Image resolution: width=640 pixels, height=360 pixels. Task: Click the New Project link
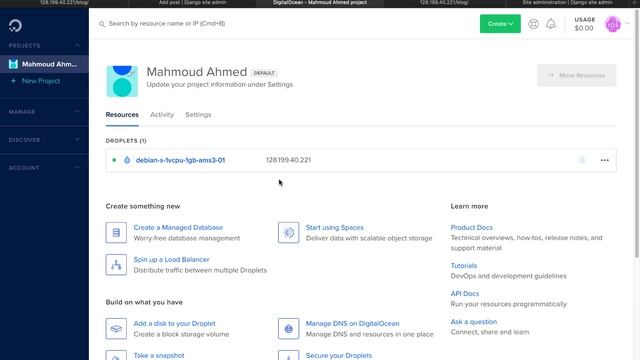[x=41, y=81]
